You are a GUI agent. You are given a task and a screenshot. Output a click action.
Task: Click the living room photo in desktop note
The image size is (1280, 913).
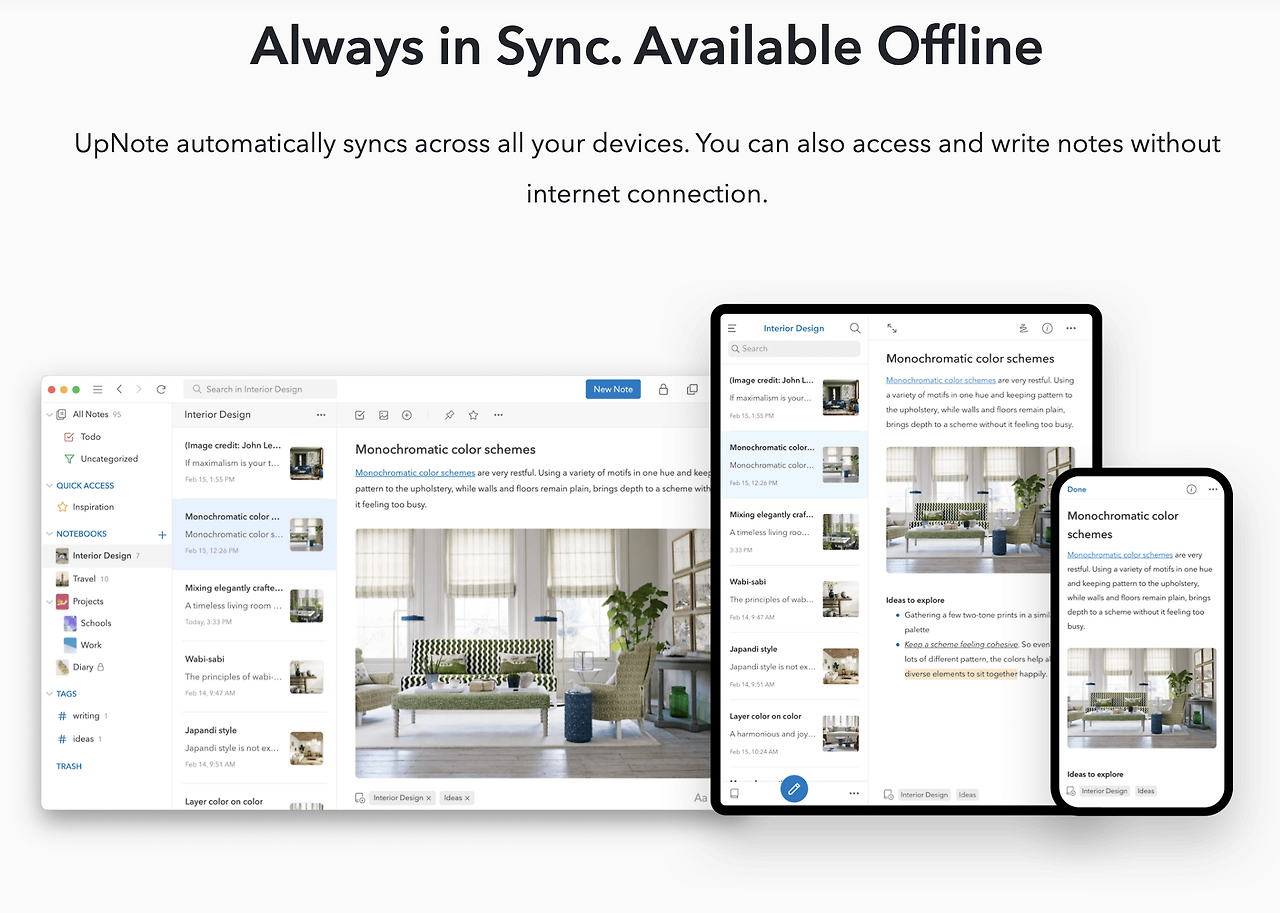[x=533, y=653]
